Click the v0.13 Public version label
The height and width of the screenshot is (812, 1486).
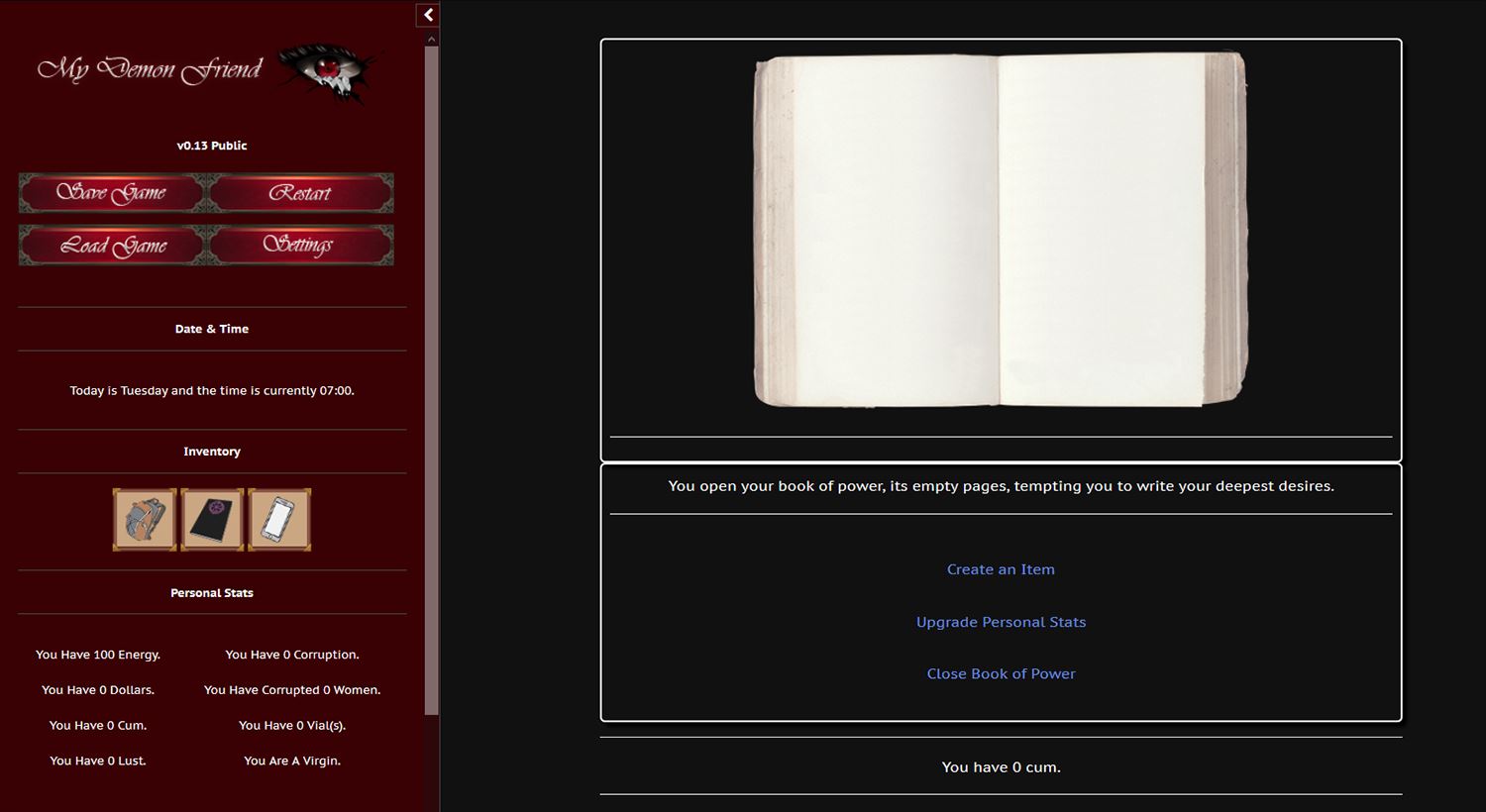tap(212, 146)
